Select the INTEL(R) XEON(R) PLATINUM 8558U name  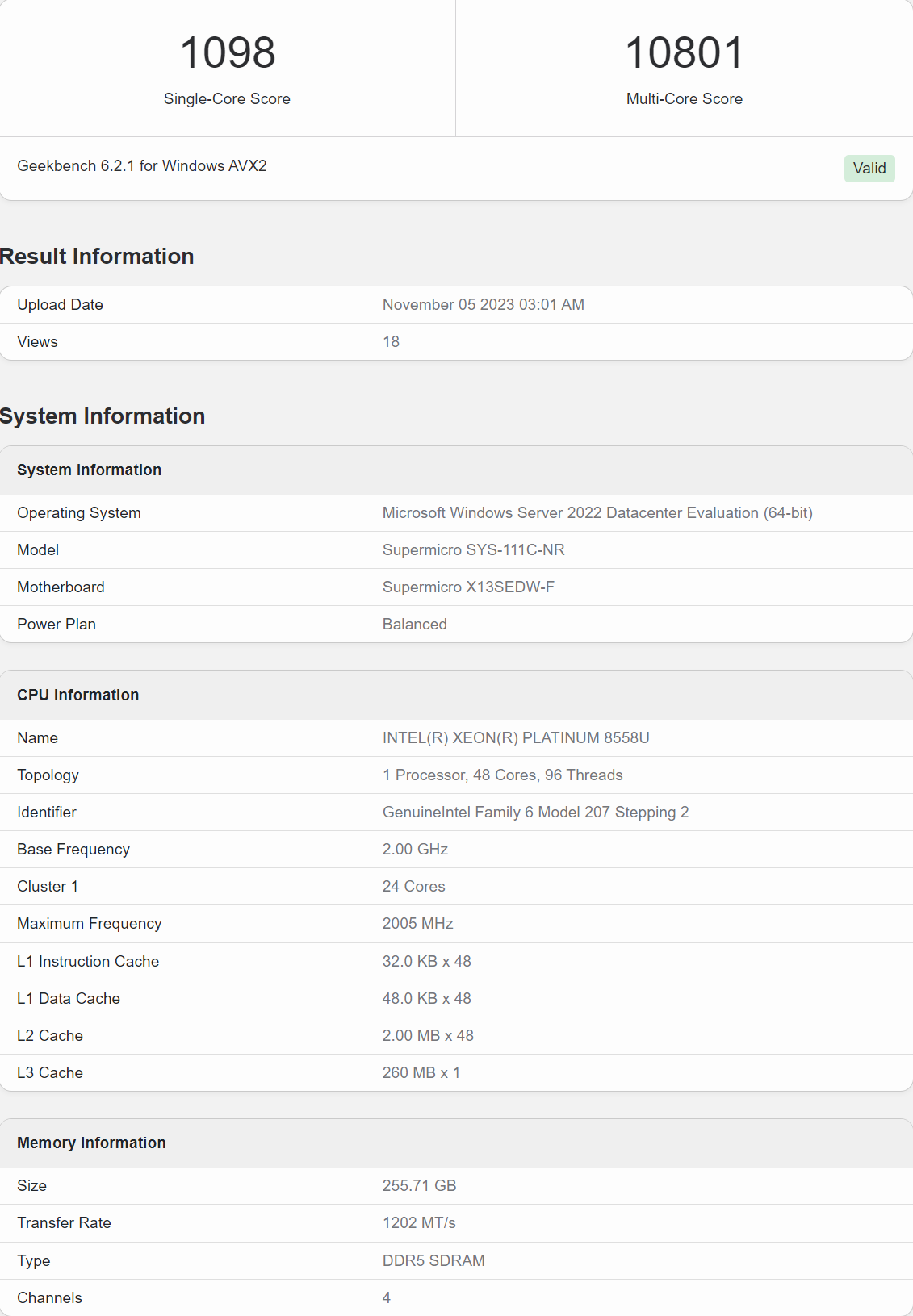[x=515, y=737]
